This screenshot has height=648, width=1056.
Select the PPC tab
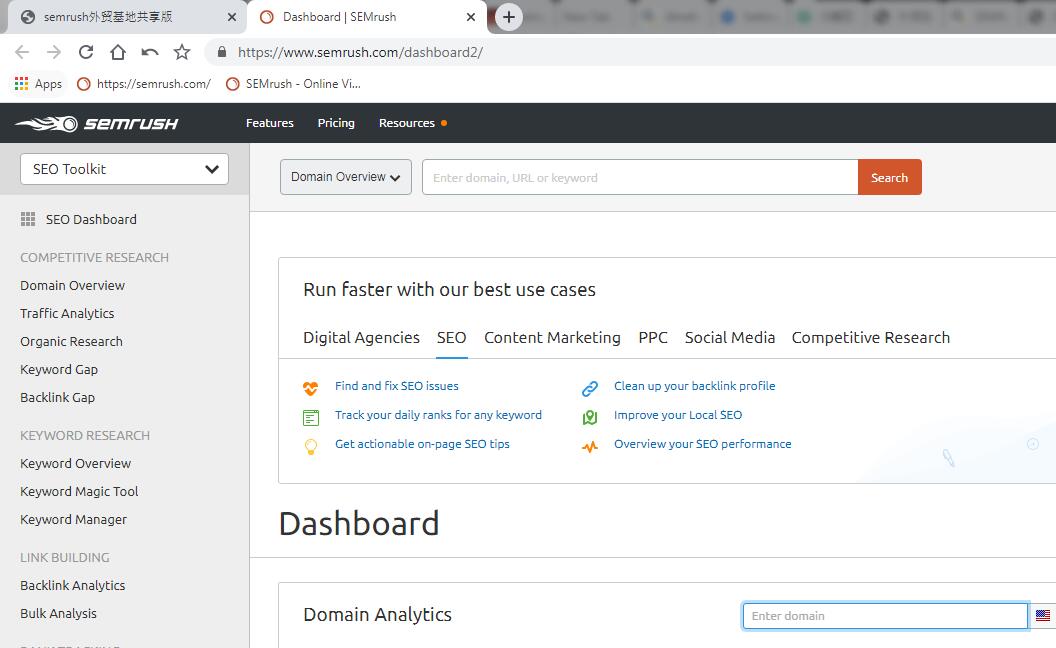click(653, 337)
